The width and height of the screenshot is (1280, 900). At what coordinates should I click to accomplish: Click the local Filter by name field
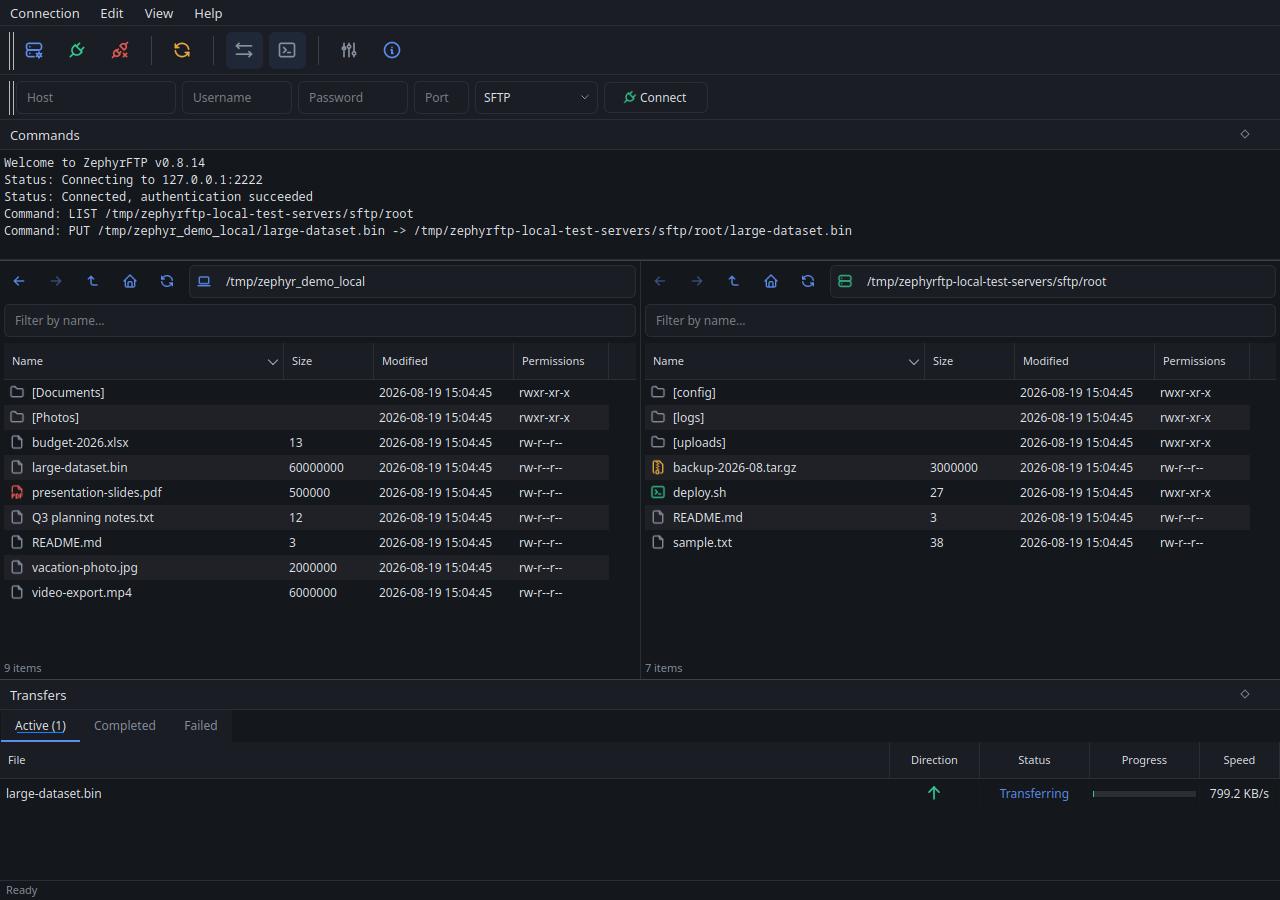pyautogui.click(x=320, y=321)
